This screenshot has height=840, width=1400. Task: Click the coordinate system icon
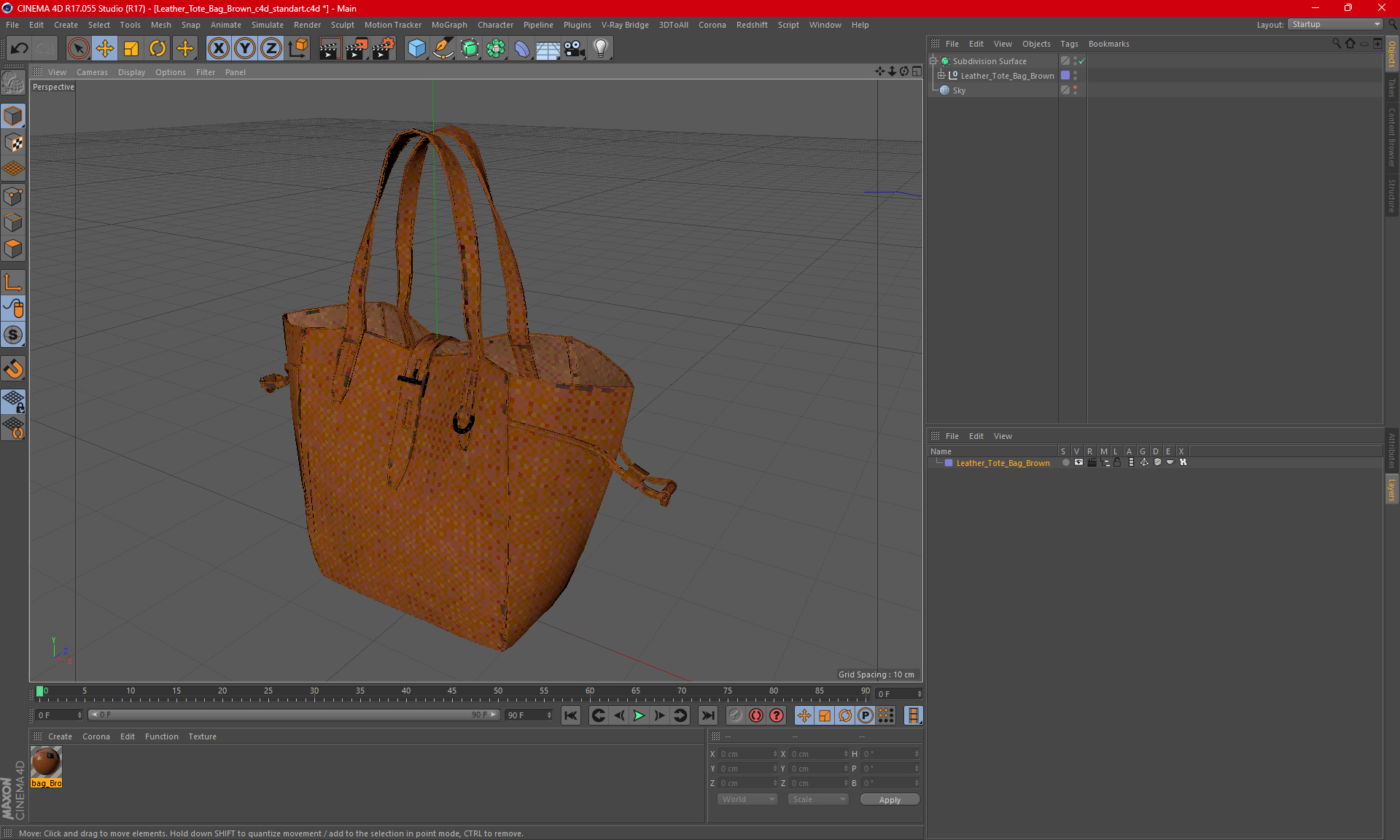(297, 48)
